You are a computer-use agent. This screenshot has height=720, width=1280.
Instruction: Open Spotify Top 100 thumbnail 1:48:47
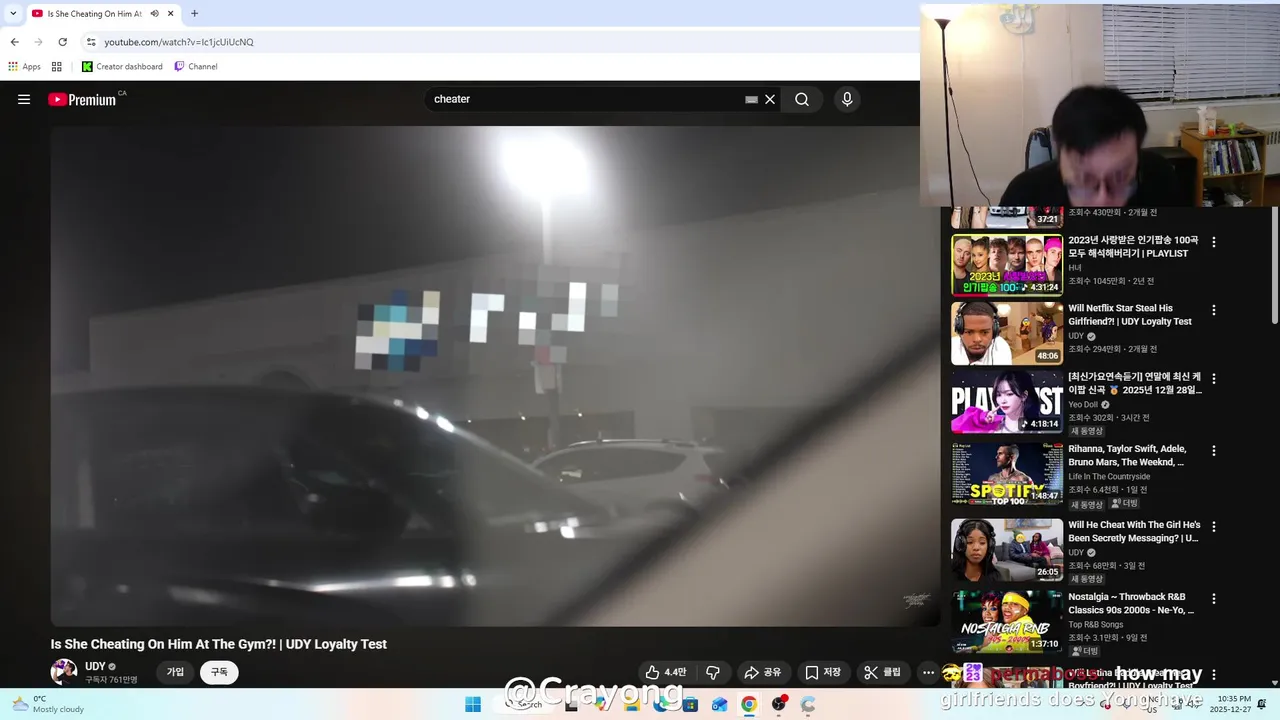click(1006, 474)
